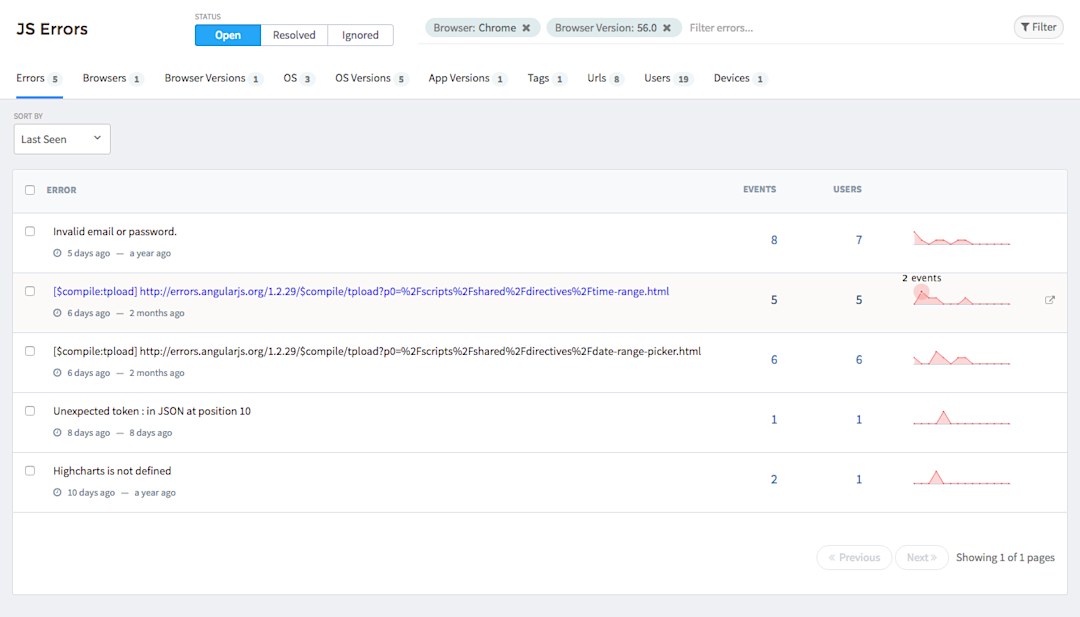
Task: Open the date-range-picker.html compile error
Action: [377, 352]
